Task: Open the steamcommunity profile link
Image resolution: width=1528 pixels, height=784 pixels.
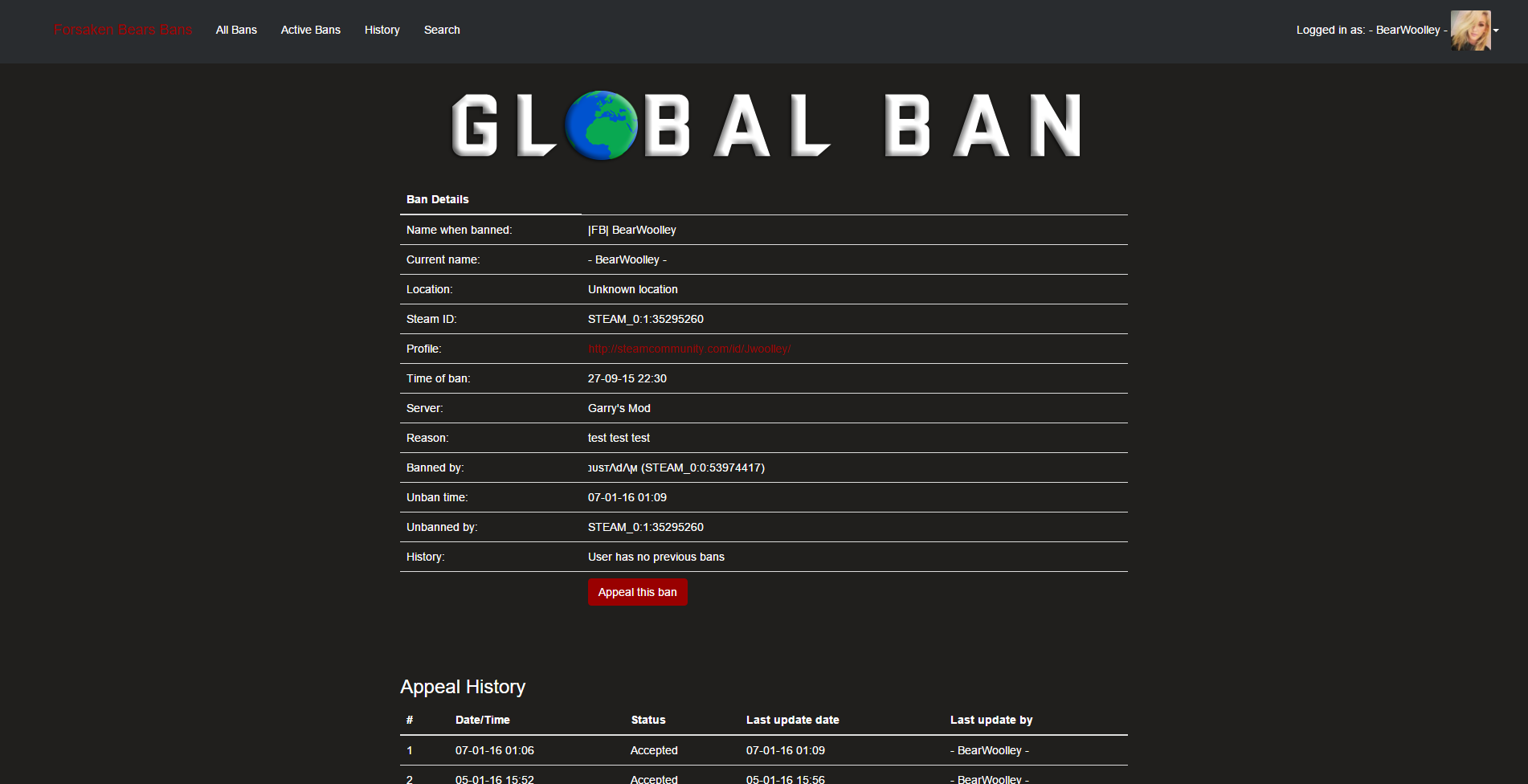Action: coord(688,349)
